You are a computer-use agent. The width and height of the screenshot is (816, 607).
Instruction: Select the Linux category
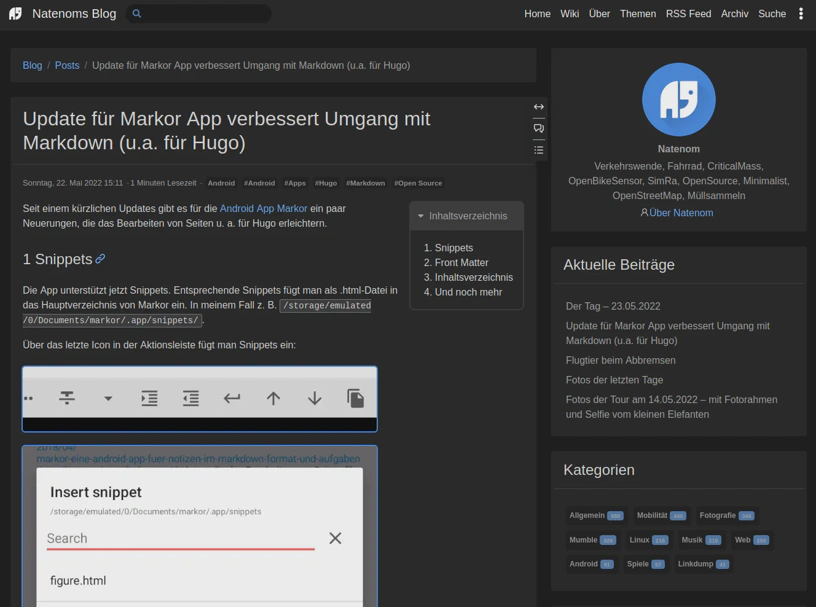point(648,540)
